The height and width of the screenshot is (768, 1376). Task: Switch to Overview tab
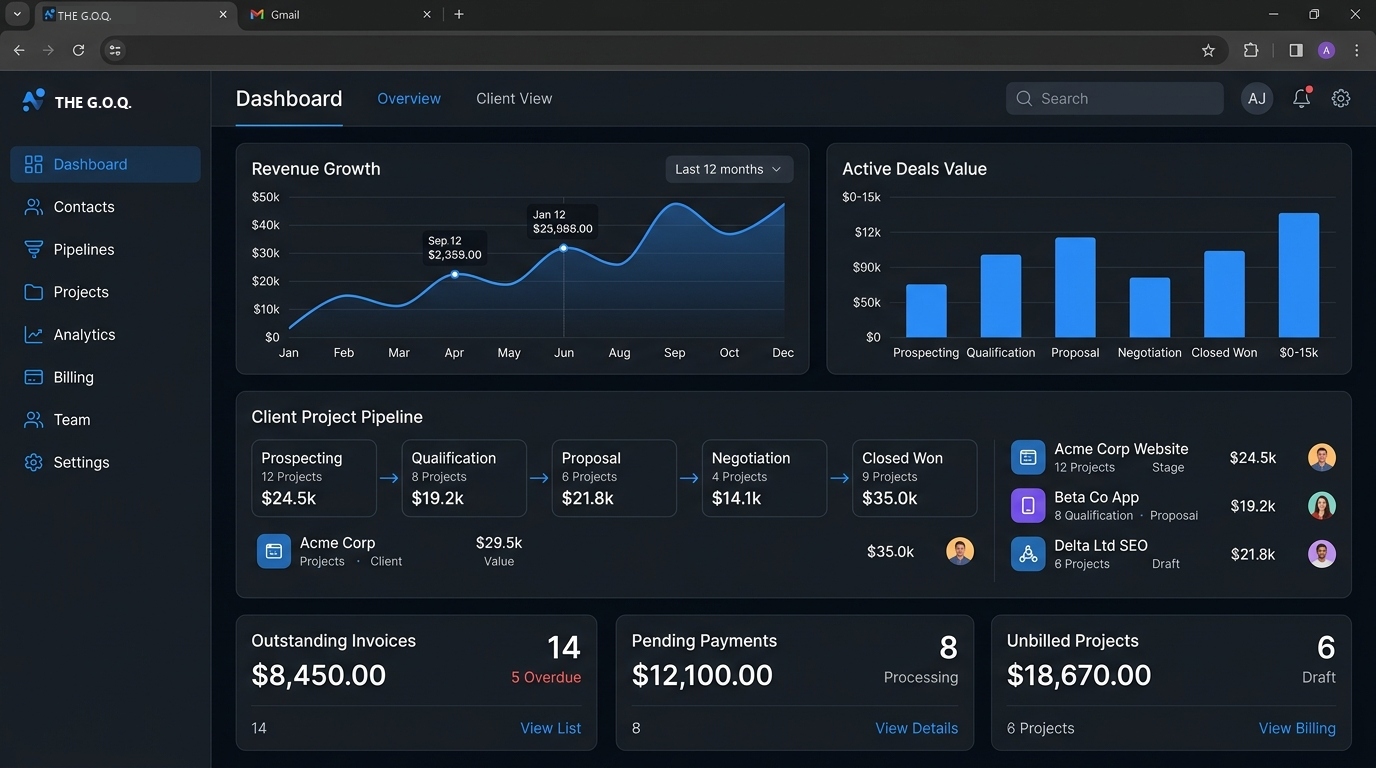pos(409,98)
